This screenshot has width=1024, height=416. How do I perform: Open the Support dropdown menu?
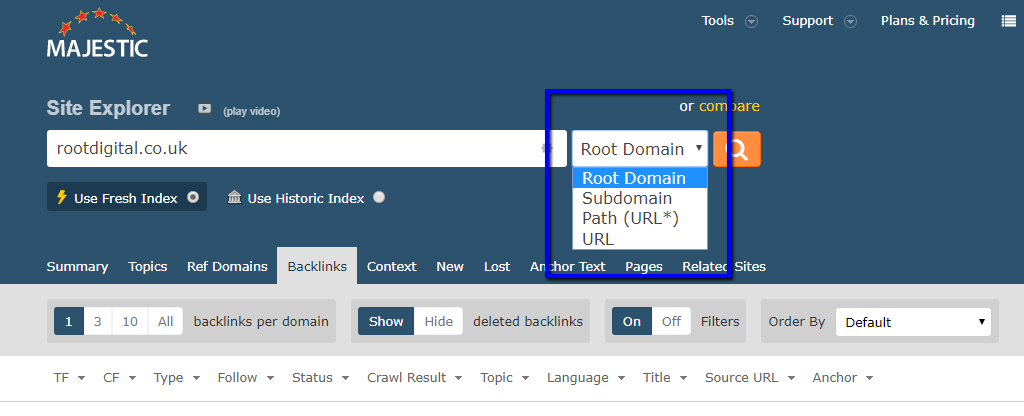pyautogui.click(x=819, y=21)
